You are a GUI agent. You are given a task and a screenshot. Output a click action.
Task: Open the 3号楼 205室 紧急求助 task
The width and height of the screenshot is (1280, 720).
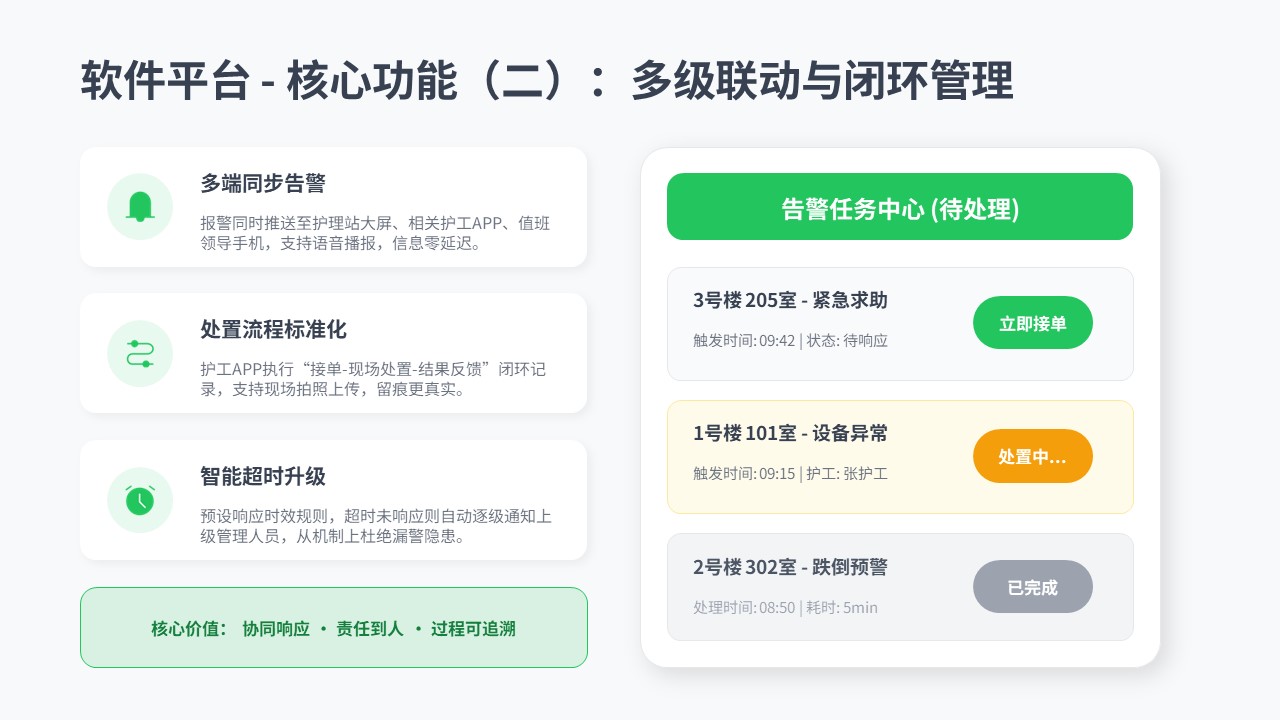[790, 301]
